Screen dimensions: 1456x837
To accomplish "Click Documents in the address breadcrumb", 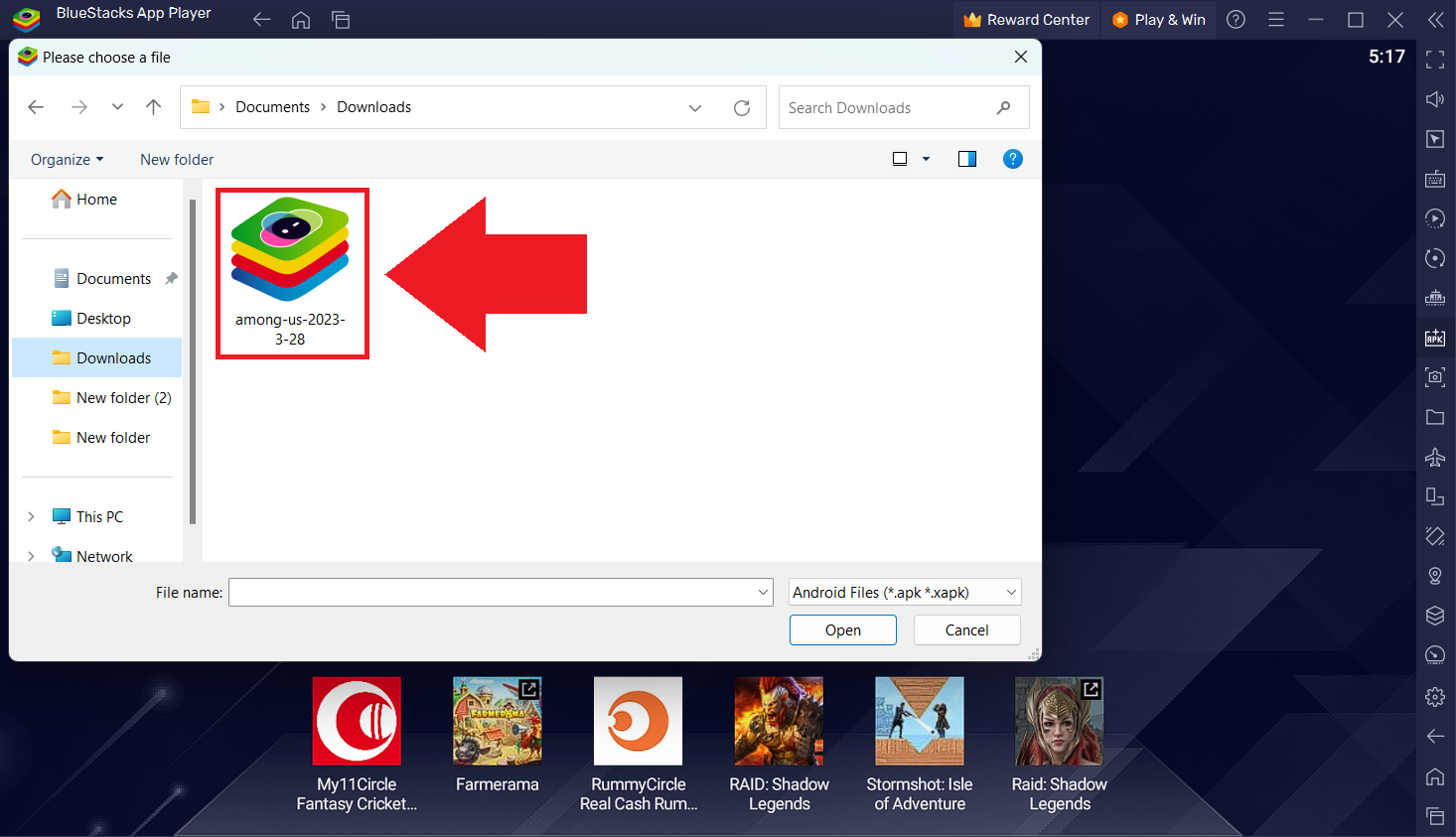I will coord(272,107).
